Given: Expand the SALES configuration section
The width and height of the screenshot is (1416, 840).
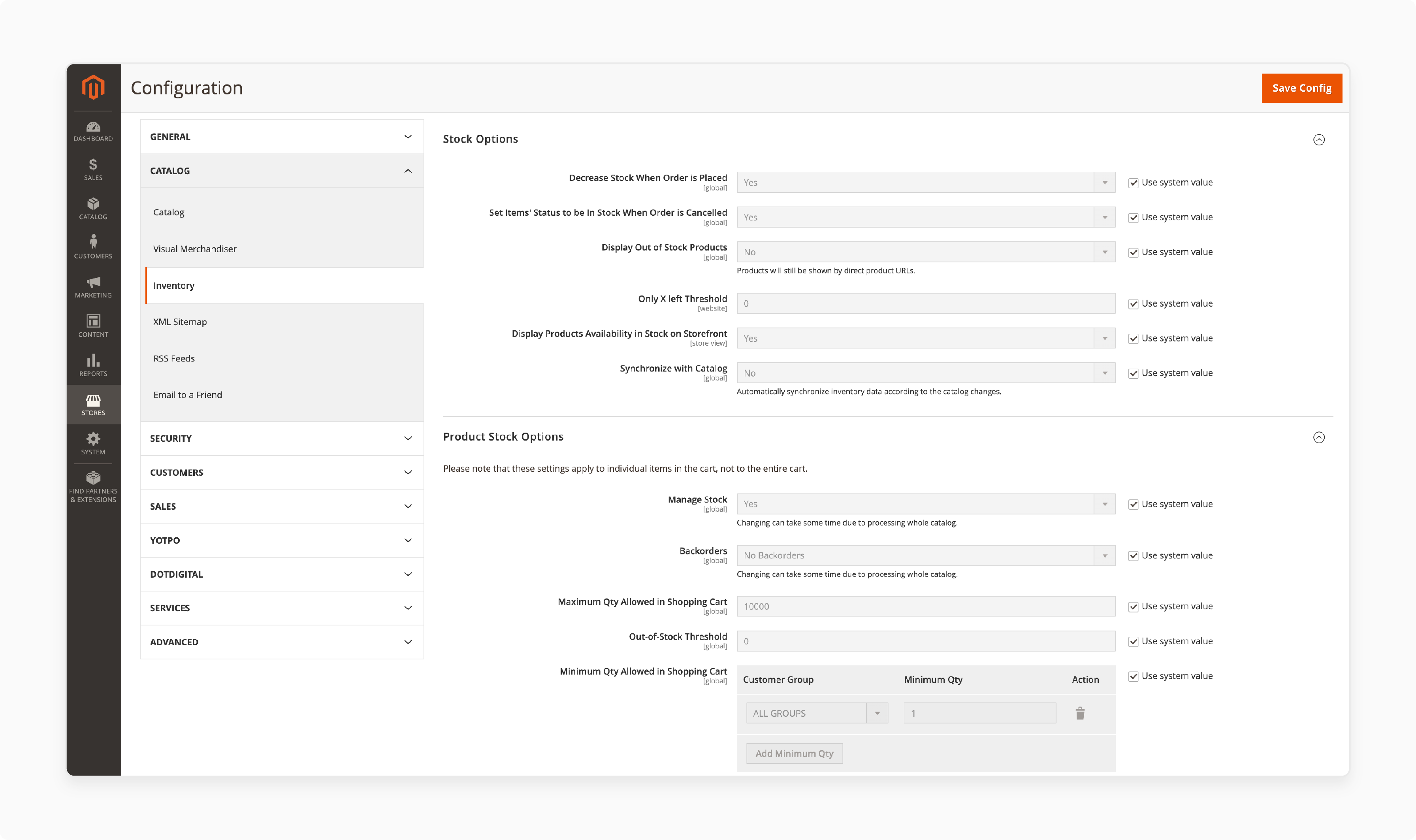Looking at the screenshot, I should (282, 507).
